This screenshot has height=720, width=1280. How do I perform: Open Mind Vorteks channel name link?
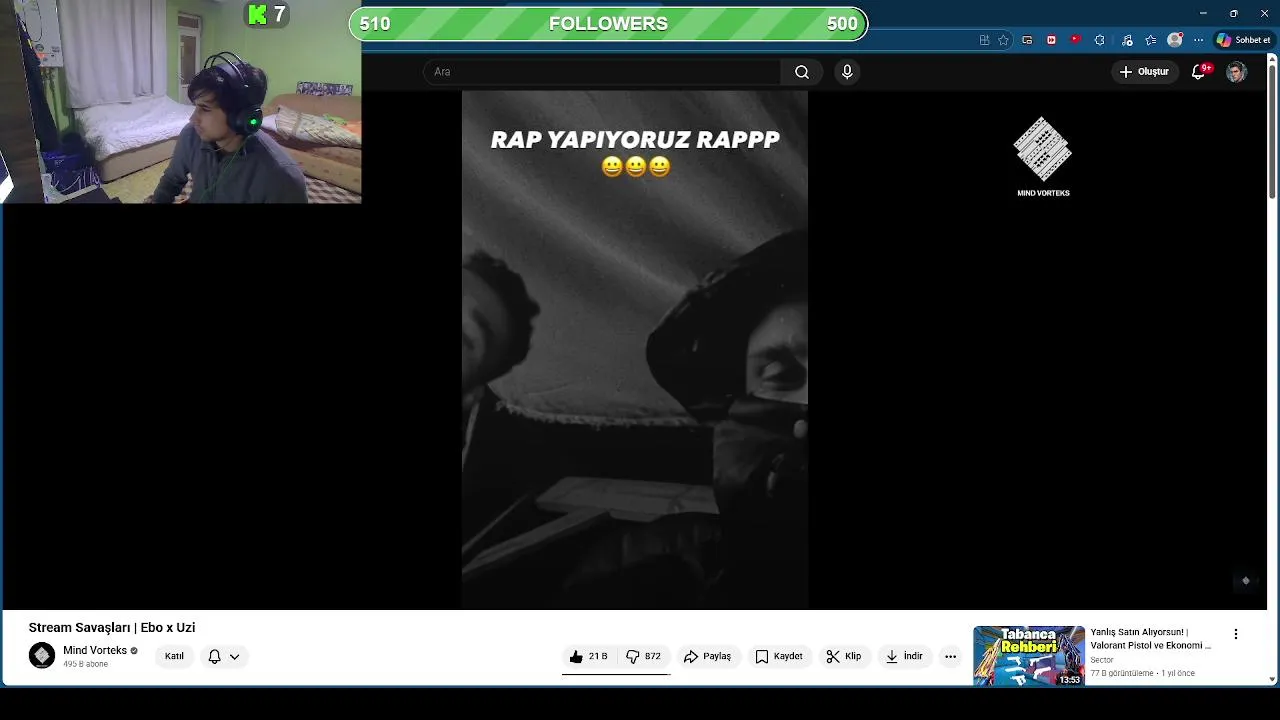[x=95, y=650]
